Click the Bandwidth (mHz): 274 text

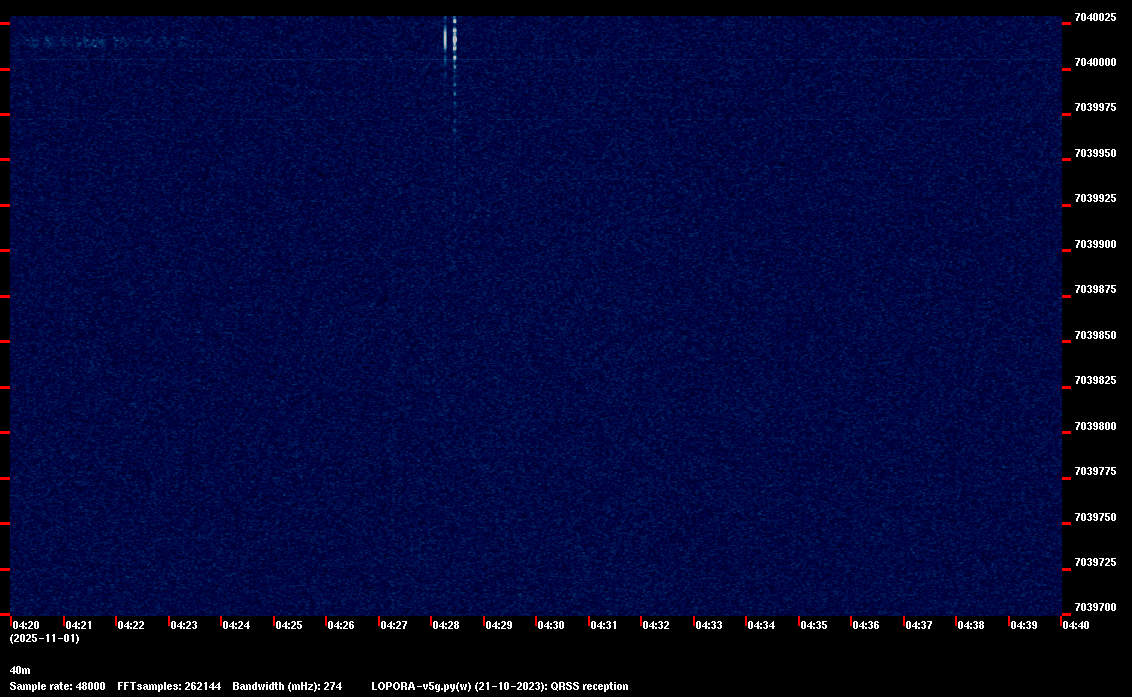coord(287,686)
